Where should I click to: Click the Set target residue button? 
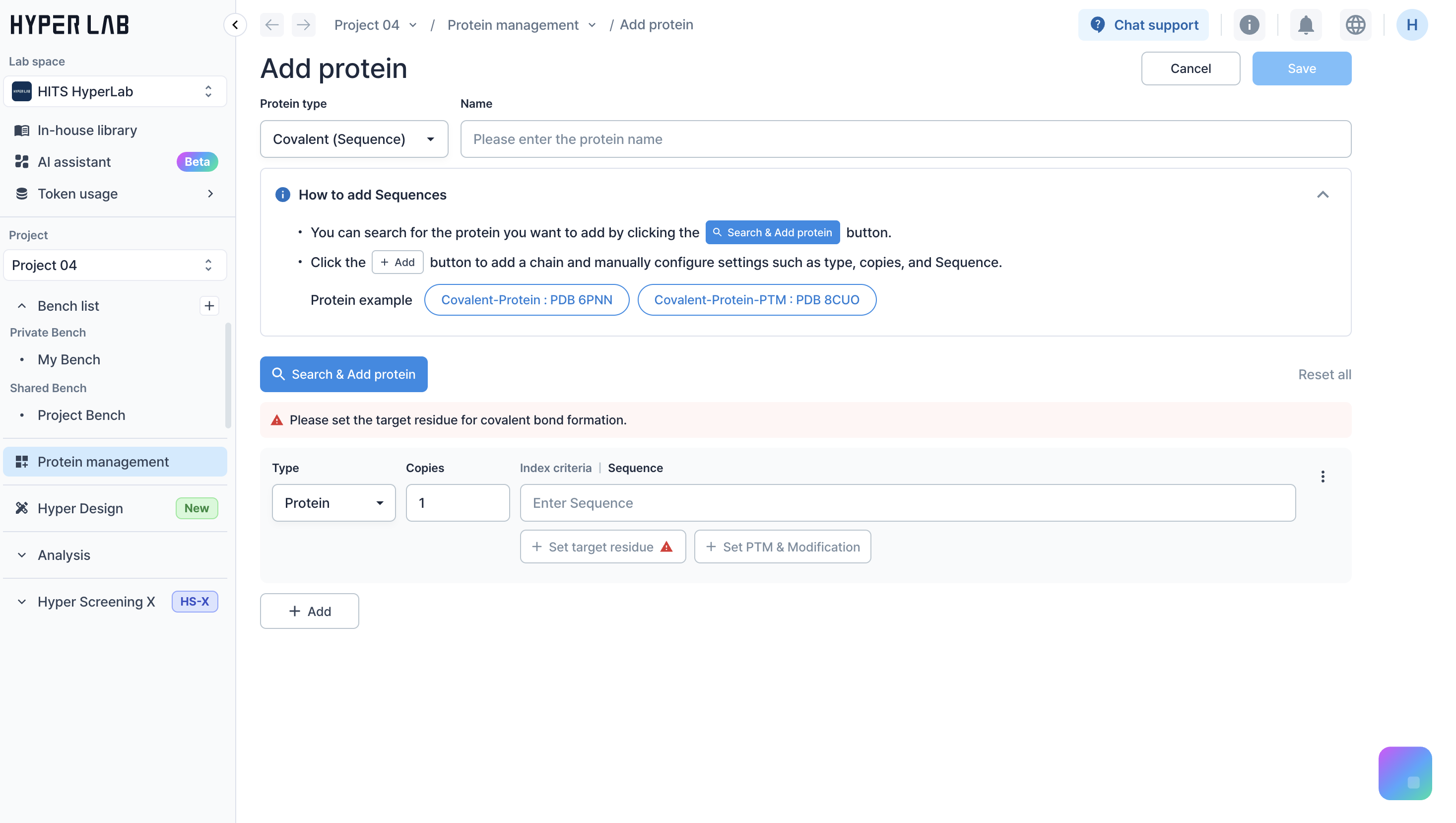point(602,547)
